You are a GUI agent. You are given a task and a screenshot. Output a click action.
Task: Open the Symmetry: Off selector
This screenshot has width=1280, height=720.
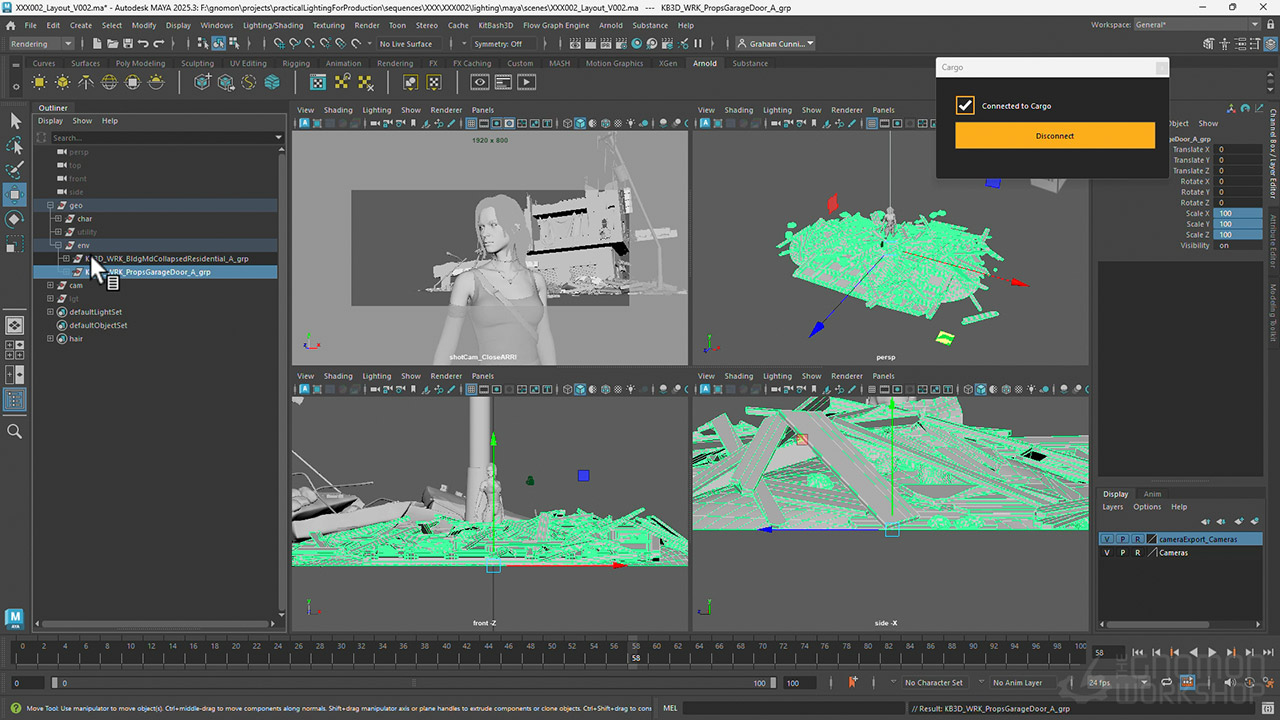point(499,44)
